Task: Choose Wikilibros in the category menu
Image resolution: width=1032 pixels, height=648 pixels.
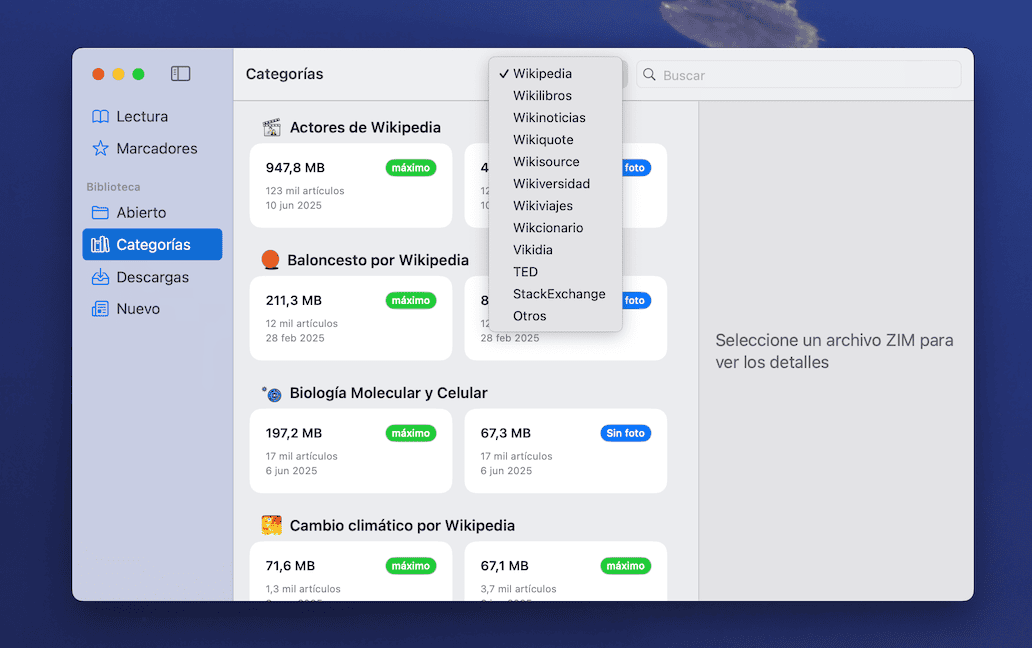Action: point(555,95)
